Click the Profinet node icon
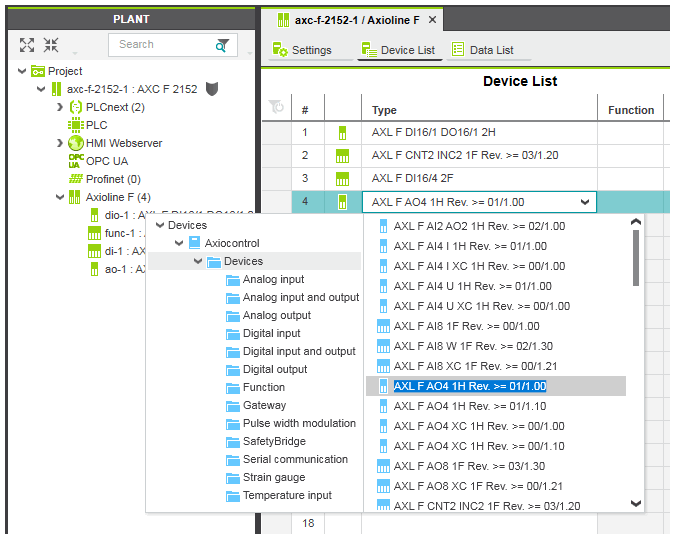Screen dimensions: 675x539 (x=76, y=179)
